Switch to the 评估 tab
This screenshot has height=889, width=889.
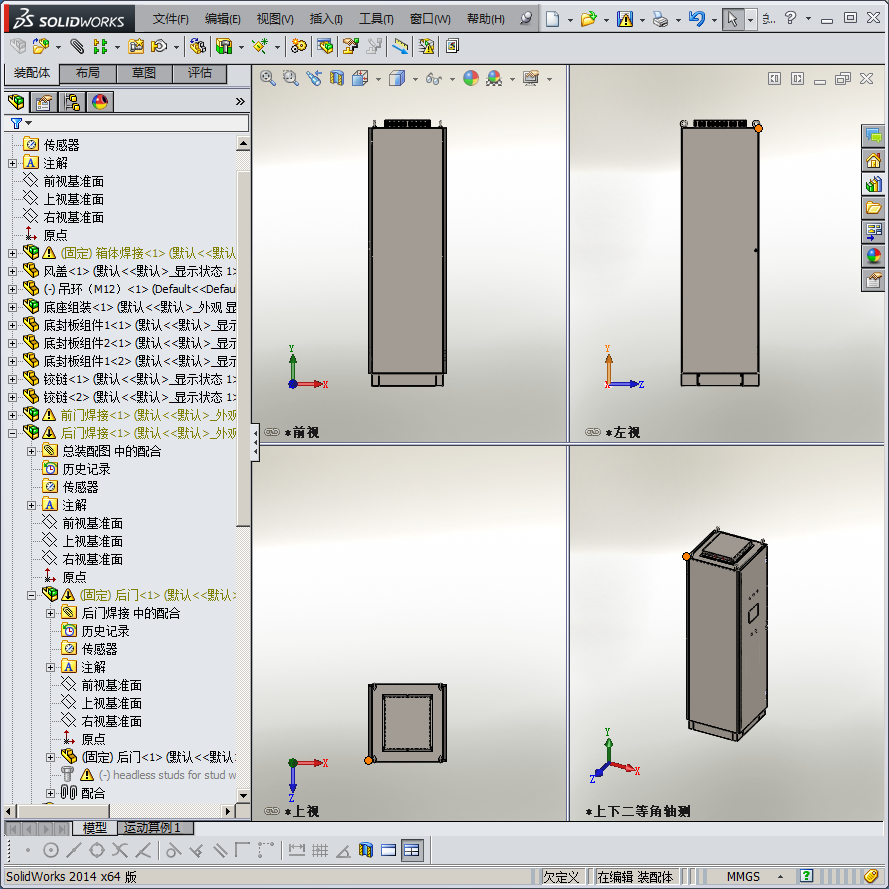coord(200,73)
